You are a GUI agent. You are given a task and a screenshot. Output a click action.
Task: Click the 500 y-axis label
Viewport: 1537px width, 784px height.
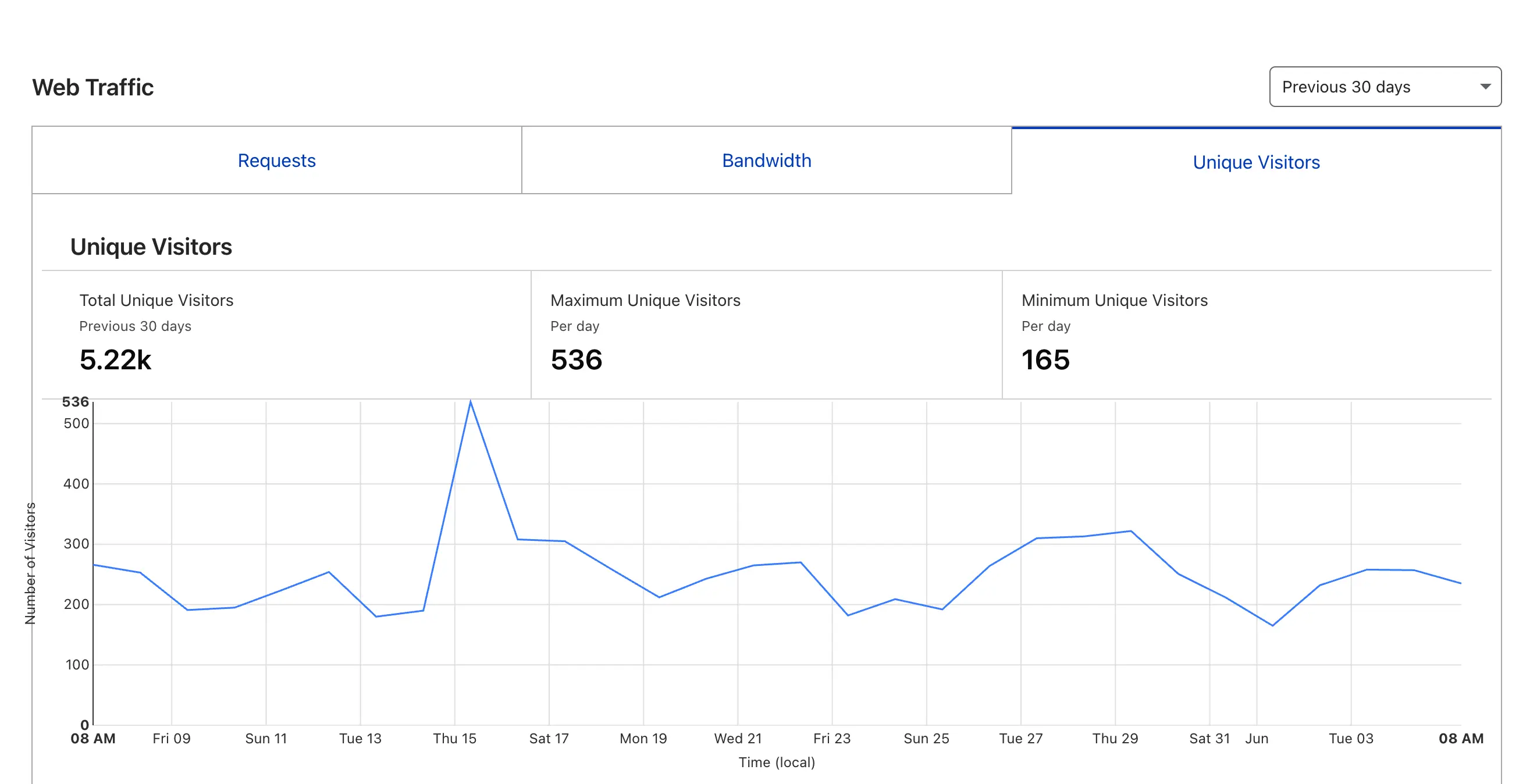pos(76,423)
